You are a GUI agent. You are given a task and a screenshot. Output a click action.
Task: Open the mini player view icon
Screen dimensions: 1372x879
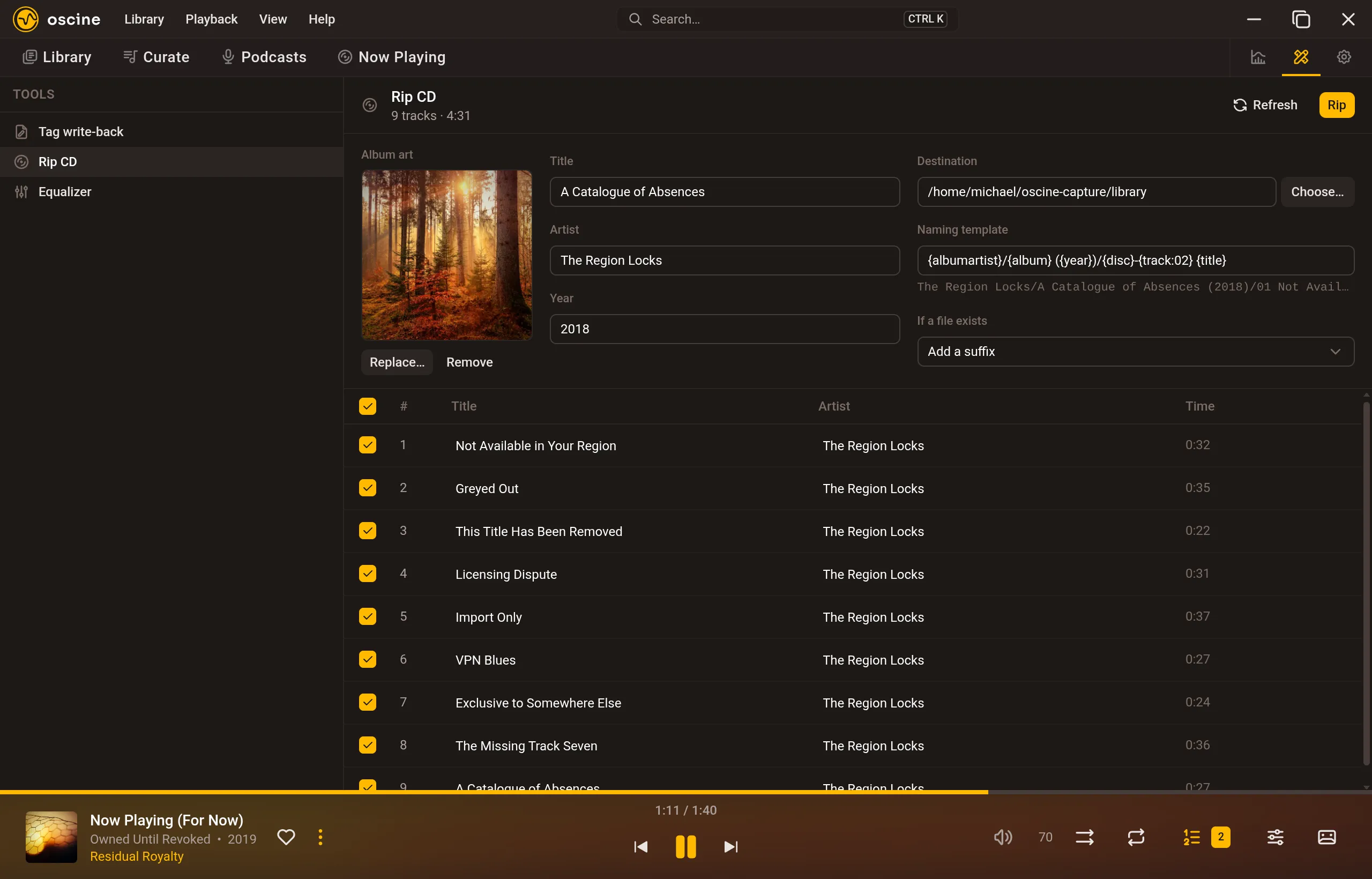click(1326, 837)
